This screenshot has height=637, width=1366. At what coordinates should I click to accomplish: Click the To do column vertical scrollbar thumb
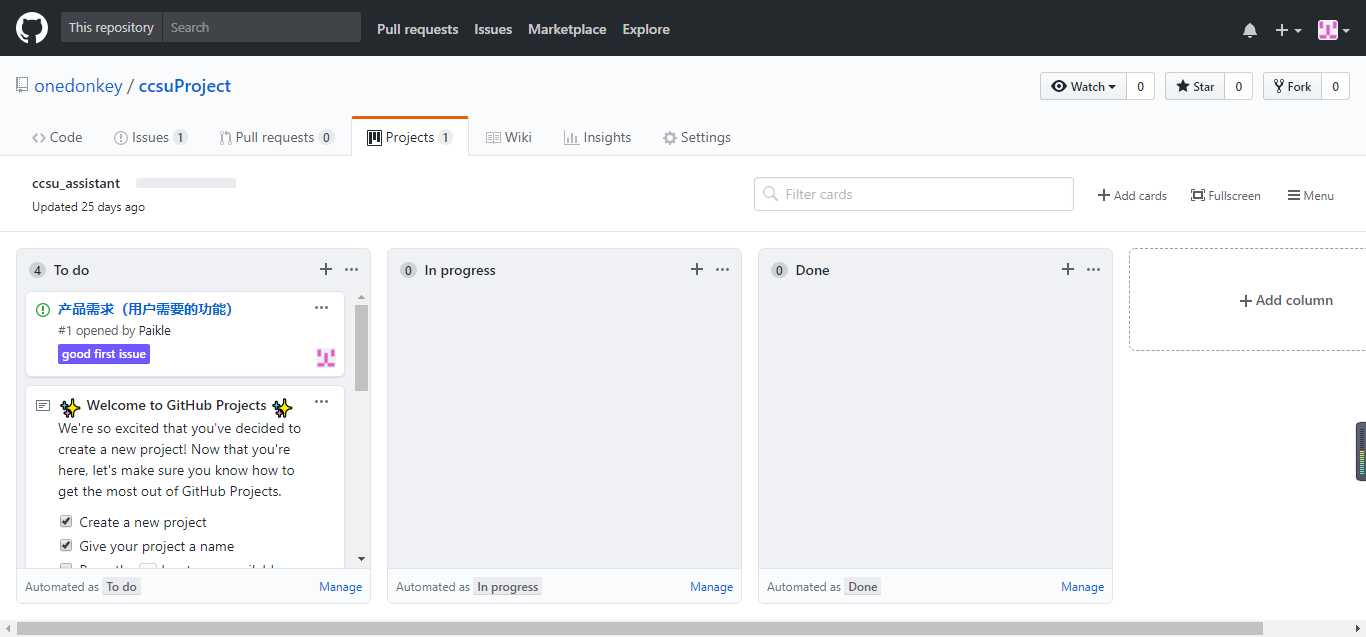tap(362, 347)
